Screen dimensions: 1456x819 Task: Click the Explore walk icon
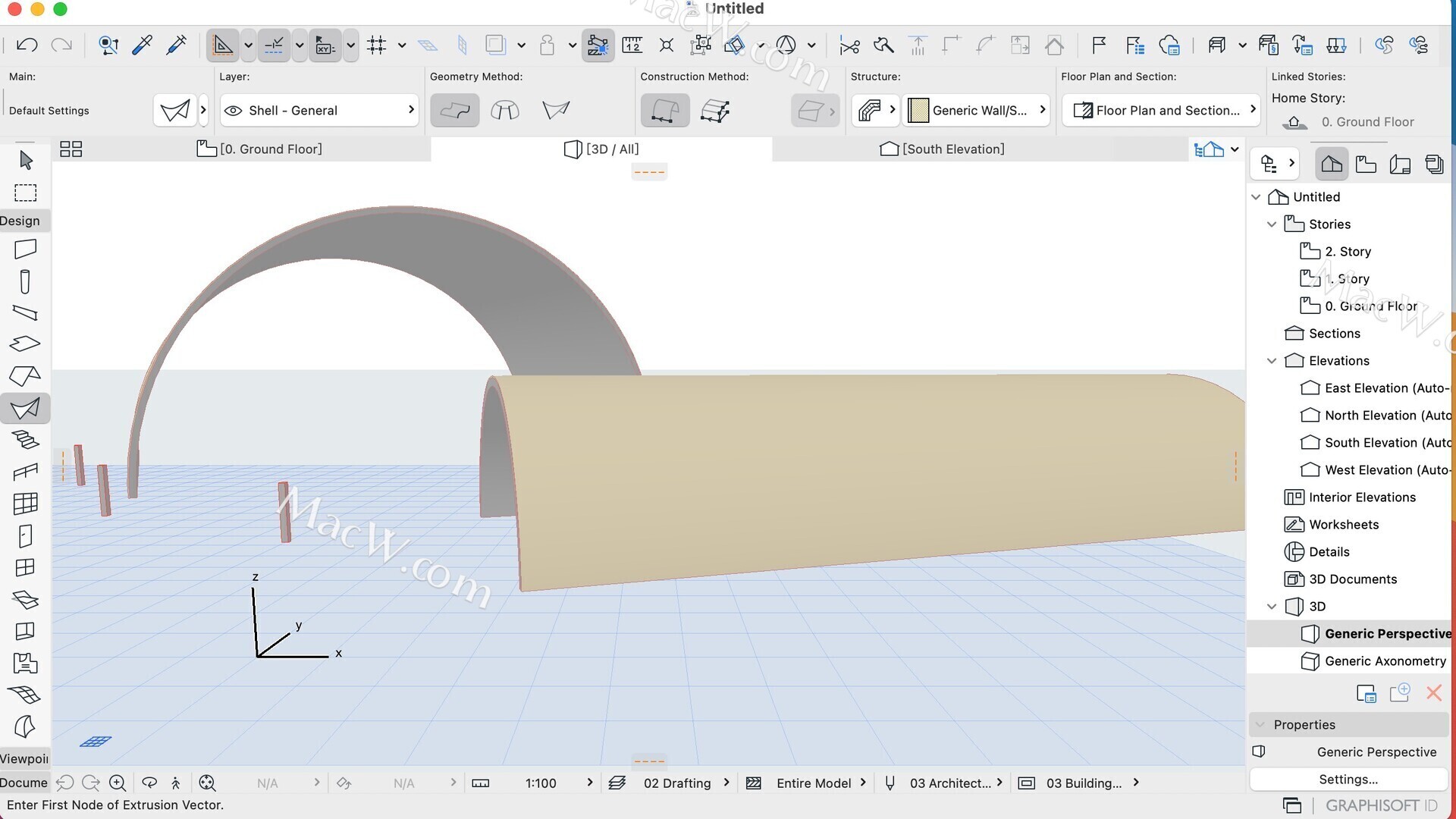click(x=176, y=783)
